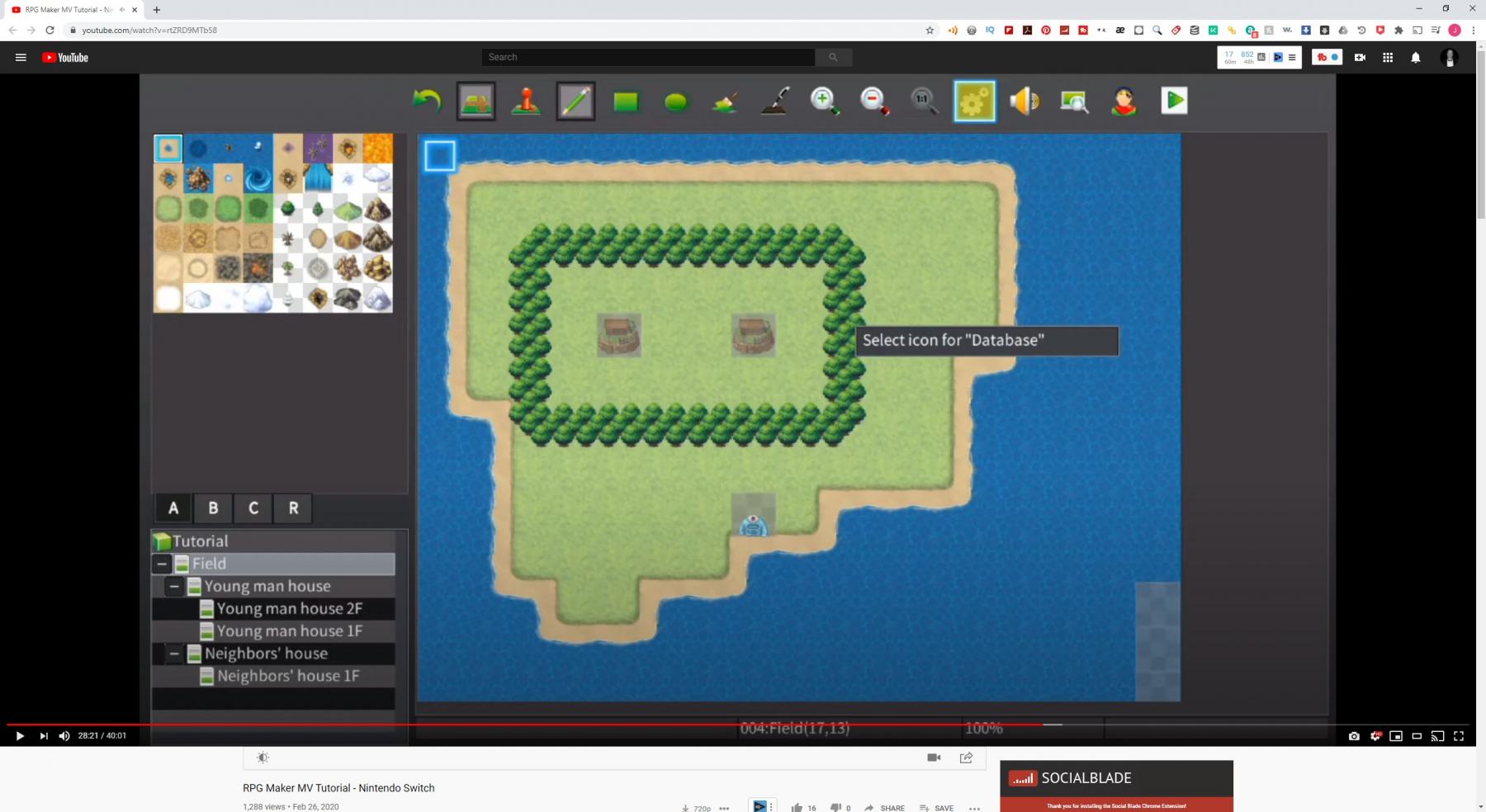Open the more actions dots beside SAVE
Viewport: 1486px width, 812px height.
974,808
